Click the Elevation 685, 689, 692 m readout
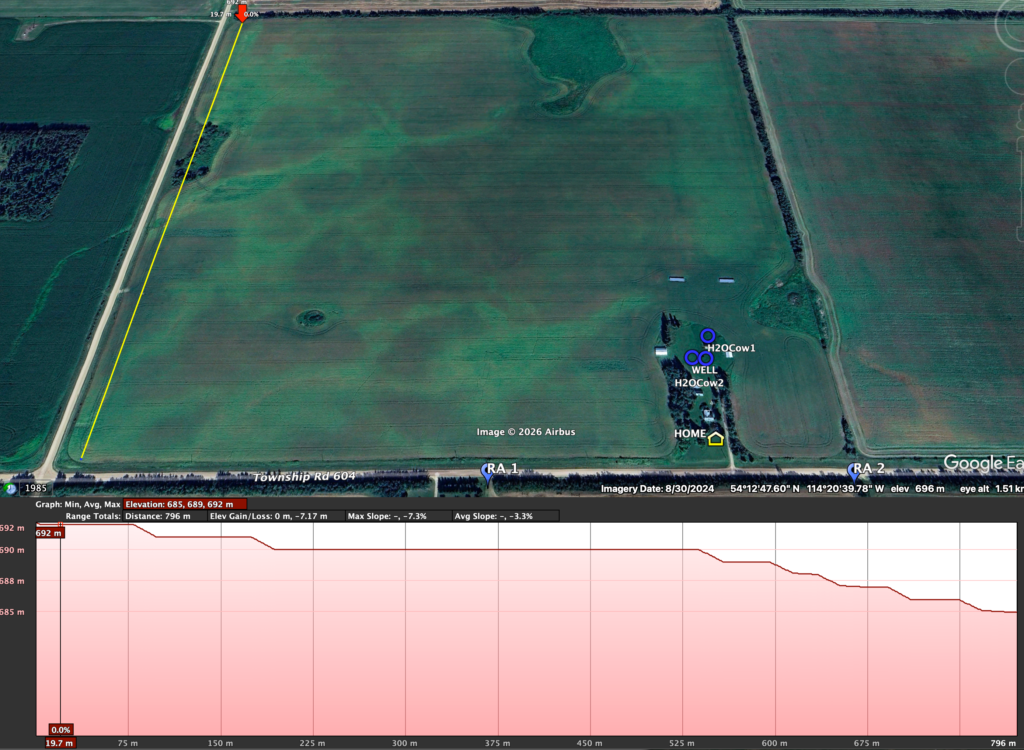This screenshot has height=750, width=1024. (185, 504)
